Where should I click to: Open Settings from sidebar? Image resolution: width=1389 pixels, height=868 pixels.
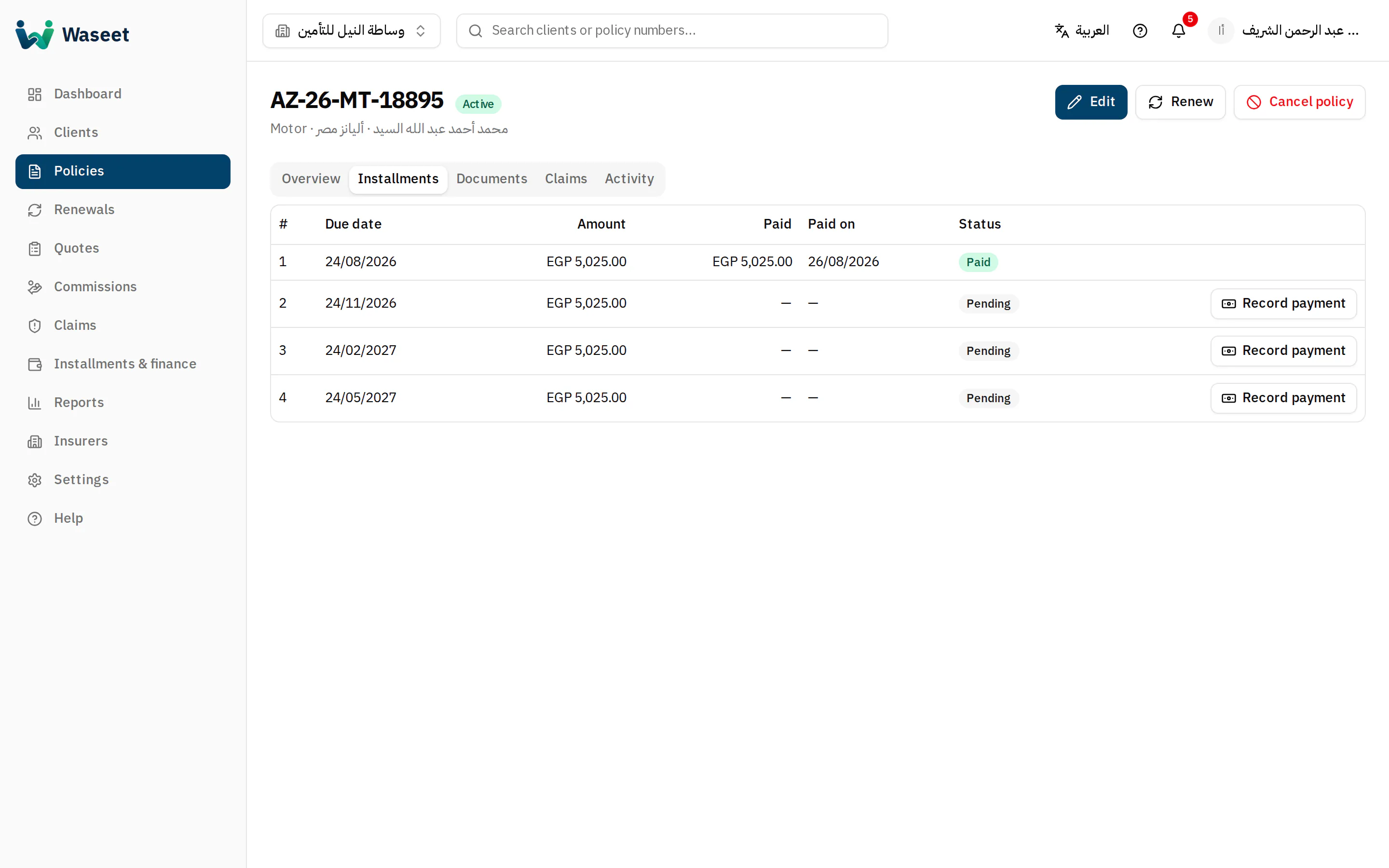[123, 479]
